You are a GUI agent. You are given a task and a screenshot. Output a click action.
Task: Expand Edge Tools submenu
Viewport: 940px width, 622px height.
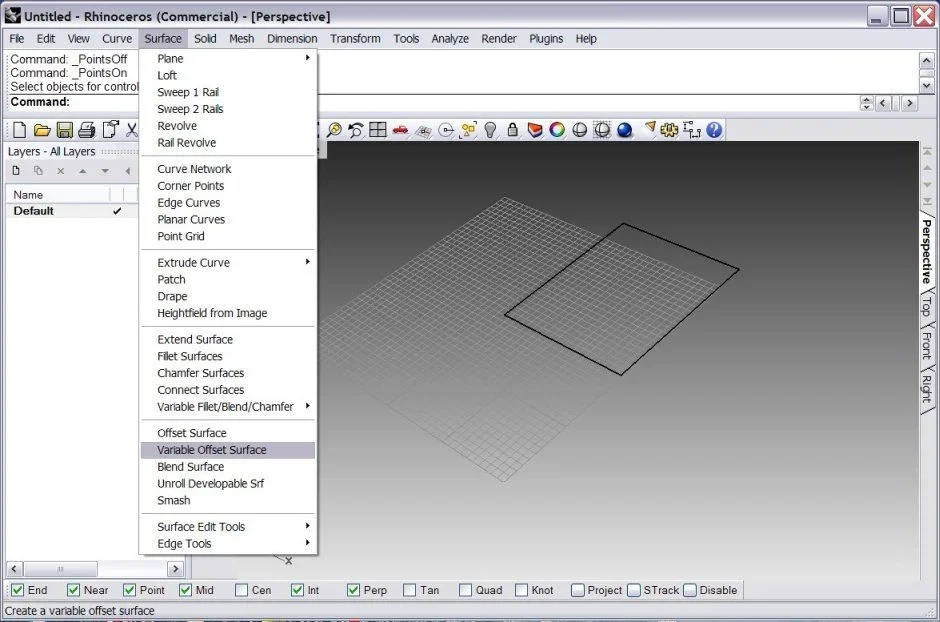point(228,544)
